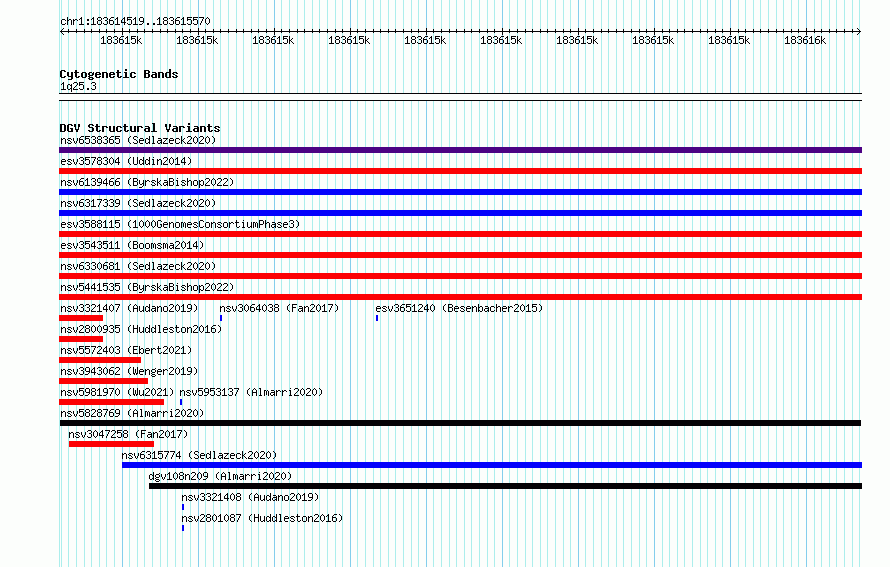The width and height of the screenshot is (890, 567).
Task: Click the right arrow of the ruler
Action: click(x=859, y=32)
